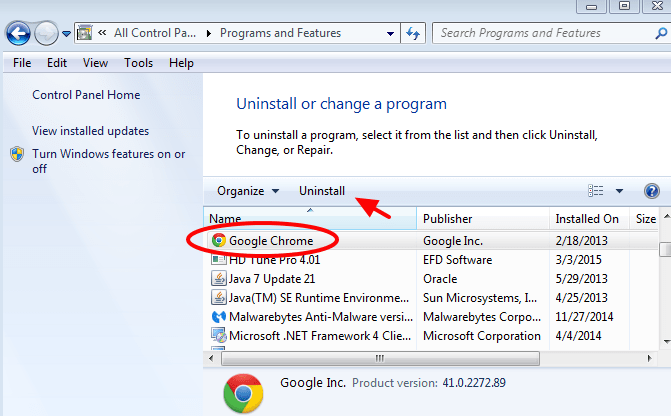Click the Java(TM) SE Runtime icon
The height and width of the screenshot is (416, 671).
219,297
